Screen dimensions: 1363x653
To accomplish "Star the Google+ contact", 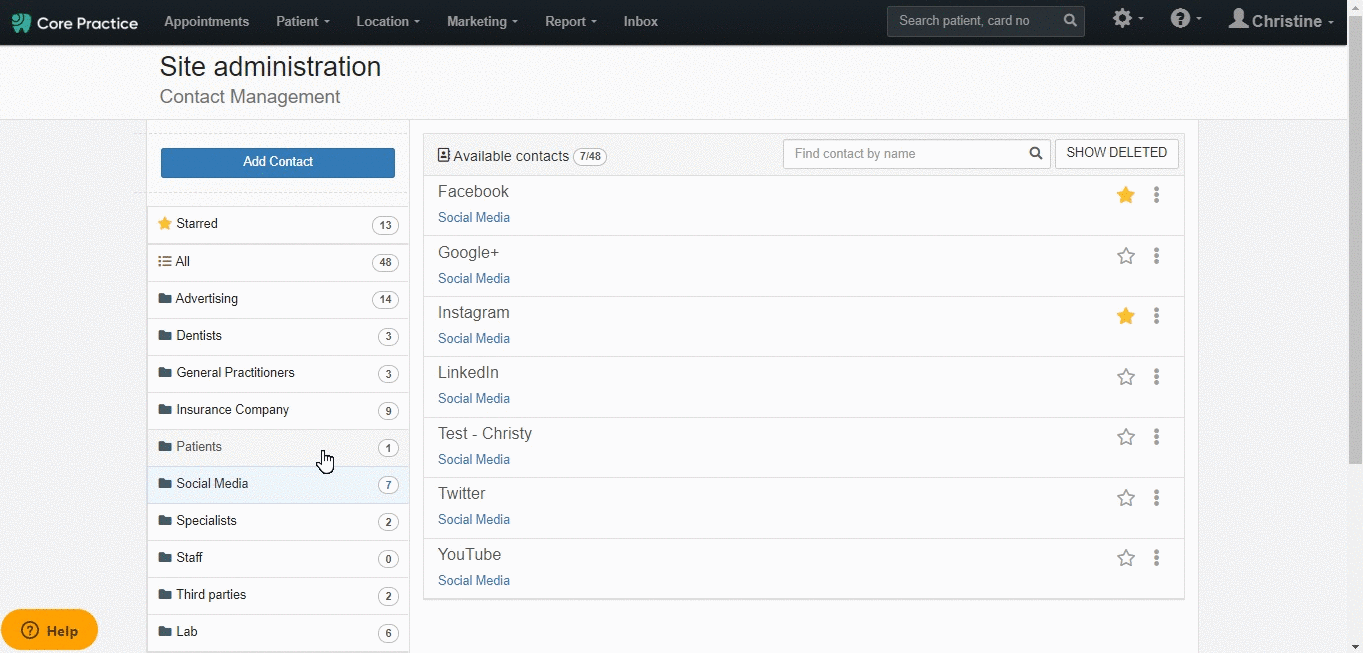I will click(x=1126, y=256).
